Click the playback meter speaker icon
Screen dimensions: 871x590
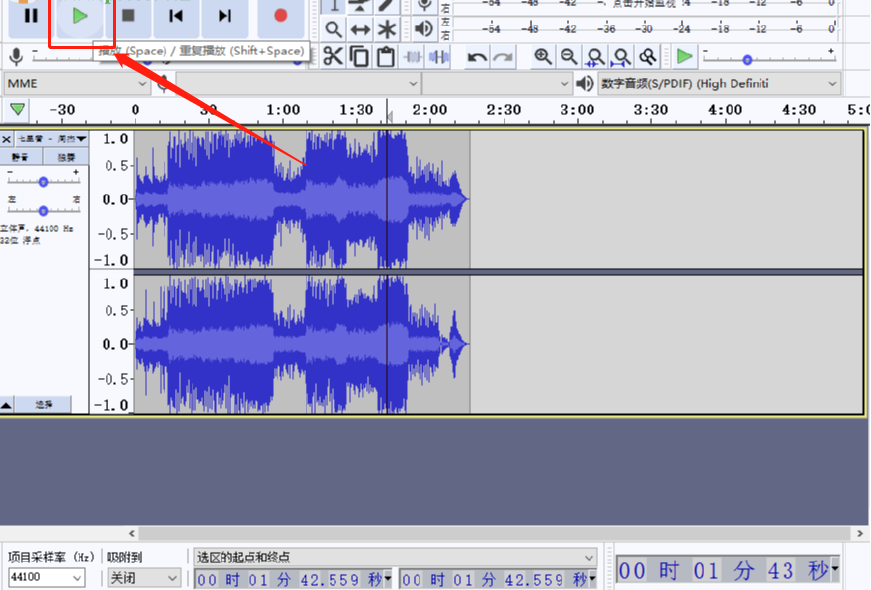[424, 29]
